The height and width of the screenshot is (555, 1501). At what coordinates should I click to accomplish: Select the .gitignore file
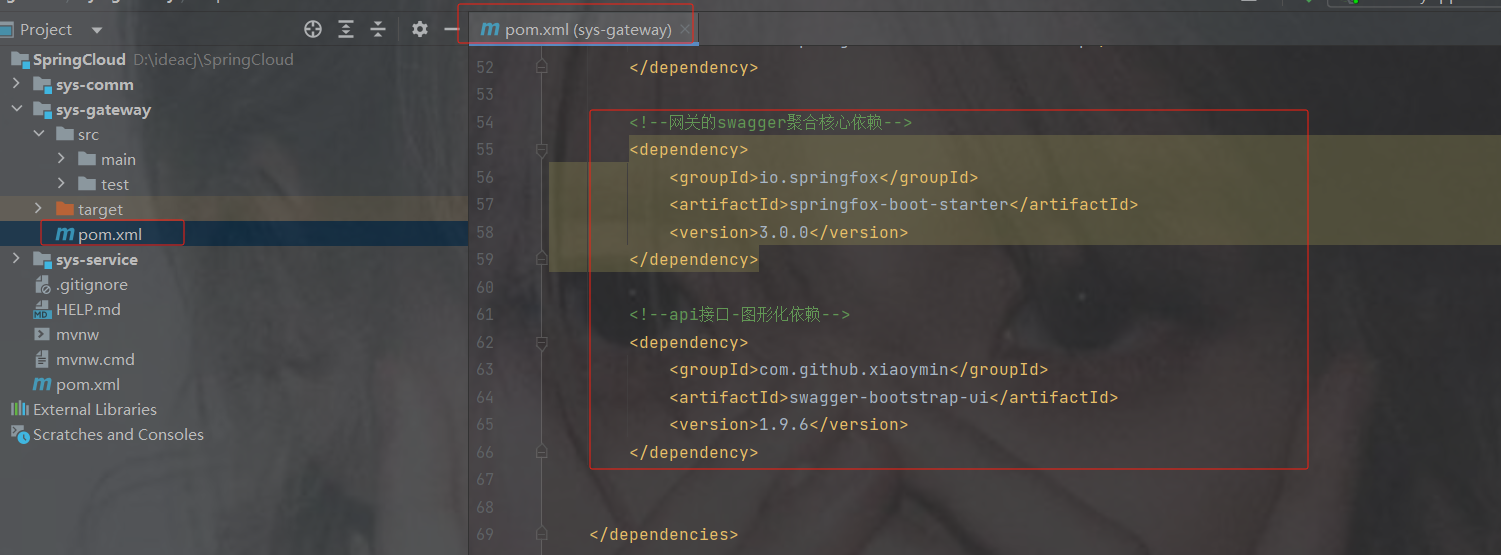tap(234, 284)
